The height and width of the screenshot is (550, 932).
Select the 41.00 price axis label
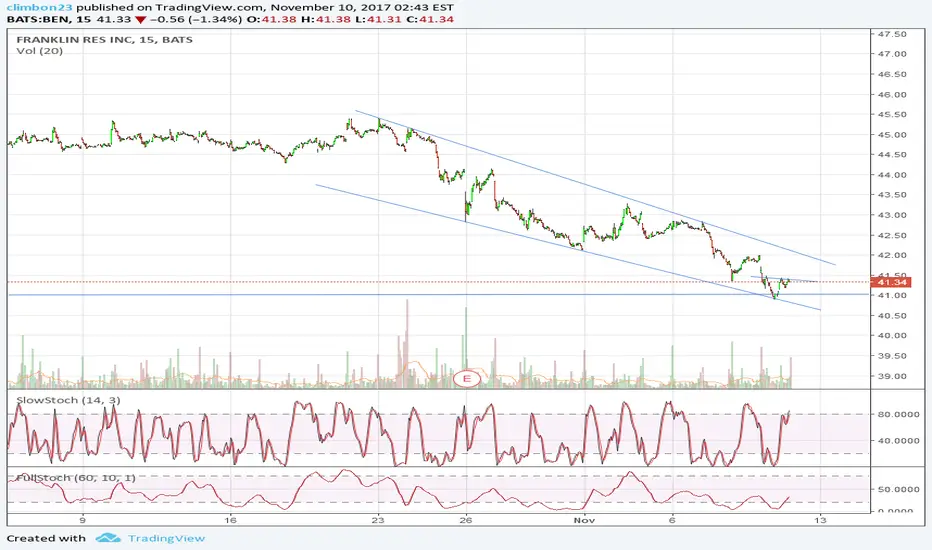892,296
